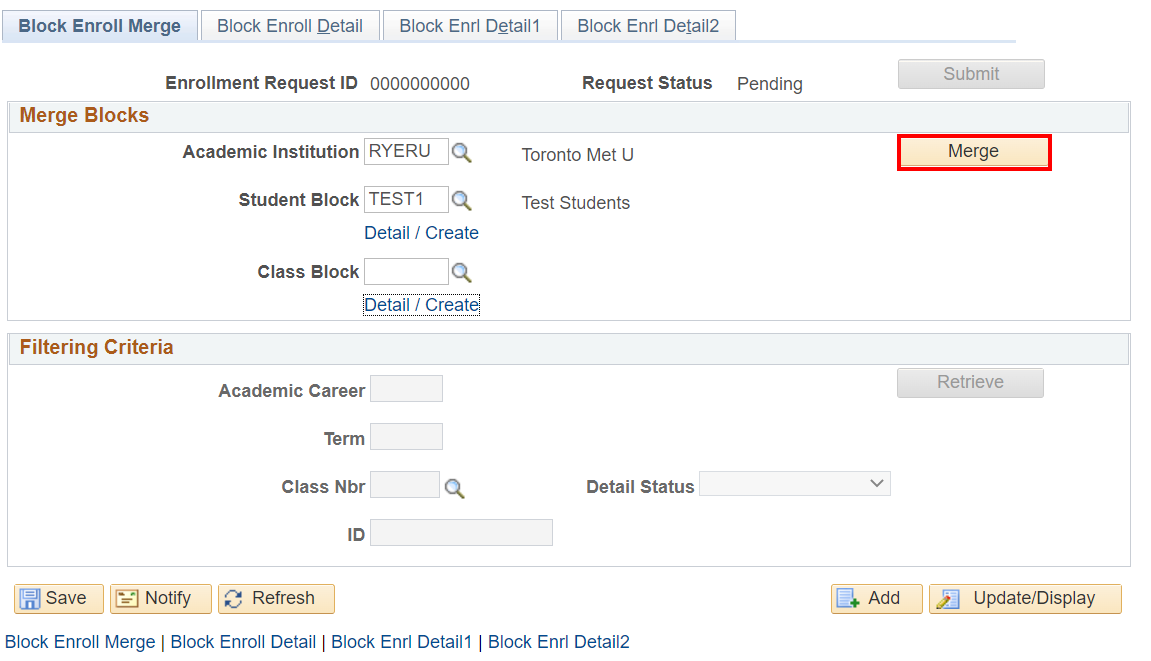The height and width of the screenshot is (661, 1151).
Task: Select the Block Enrl Detail2 tab
Action: coord(648,26)
